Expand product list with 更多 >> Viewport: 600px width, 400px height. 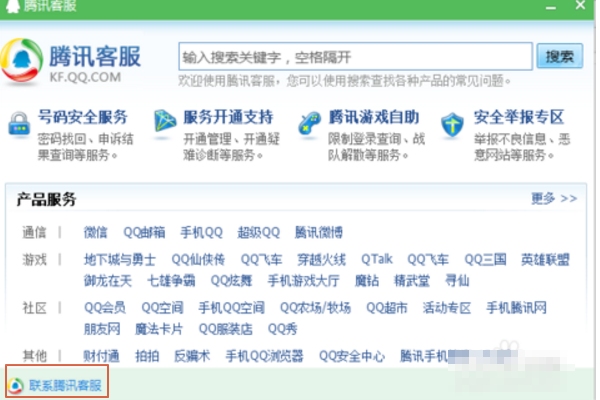pos(554,198)
